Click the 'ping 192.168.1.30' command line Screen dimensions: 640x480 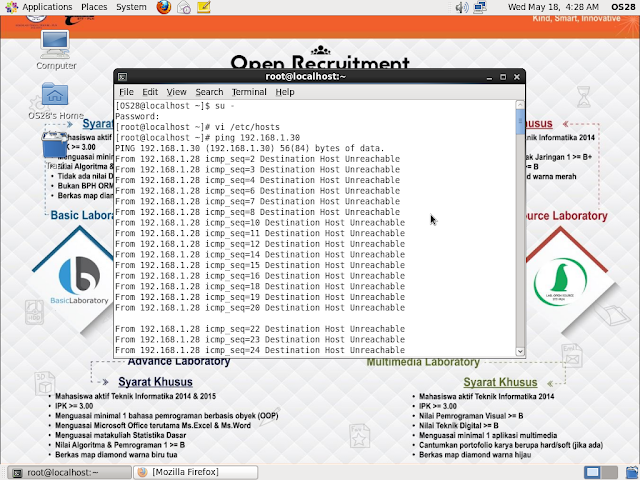coord(208,138)
